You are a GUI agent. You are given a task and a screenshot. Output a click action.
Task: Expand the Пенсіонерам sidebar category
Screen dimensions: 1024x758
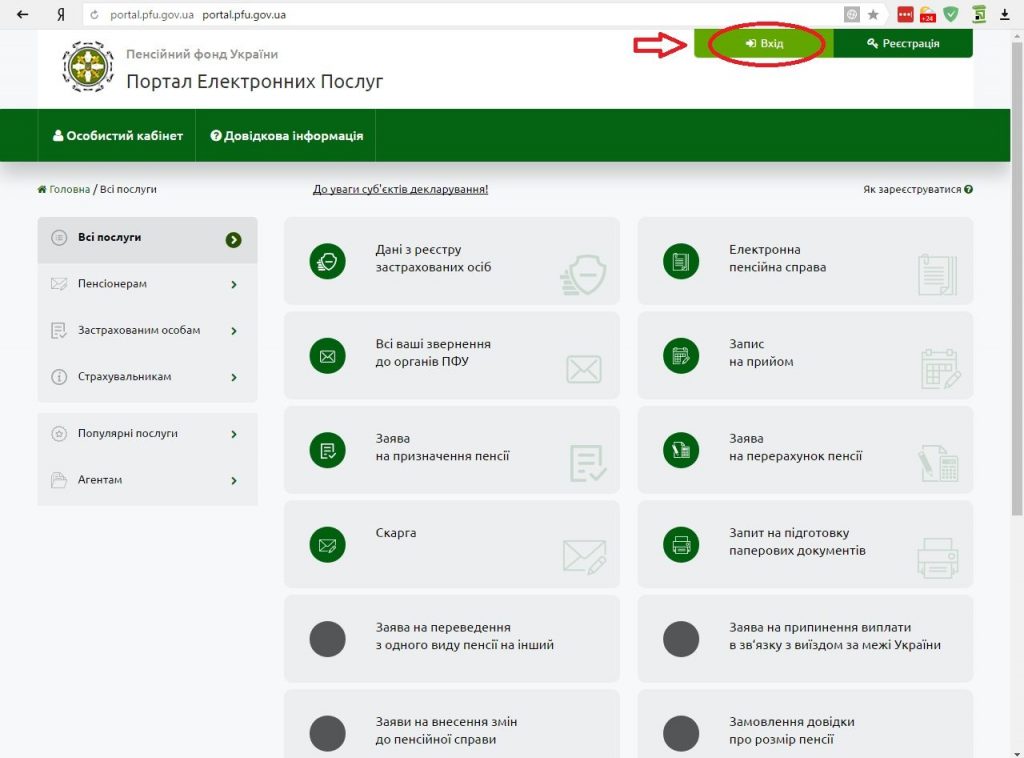pos(147,284)
